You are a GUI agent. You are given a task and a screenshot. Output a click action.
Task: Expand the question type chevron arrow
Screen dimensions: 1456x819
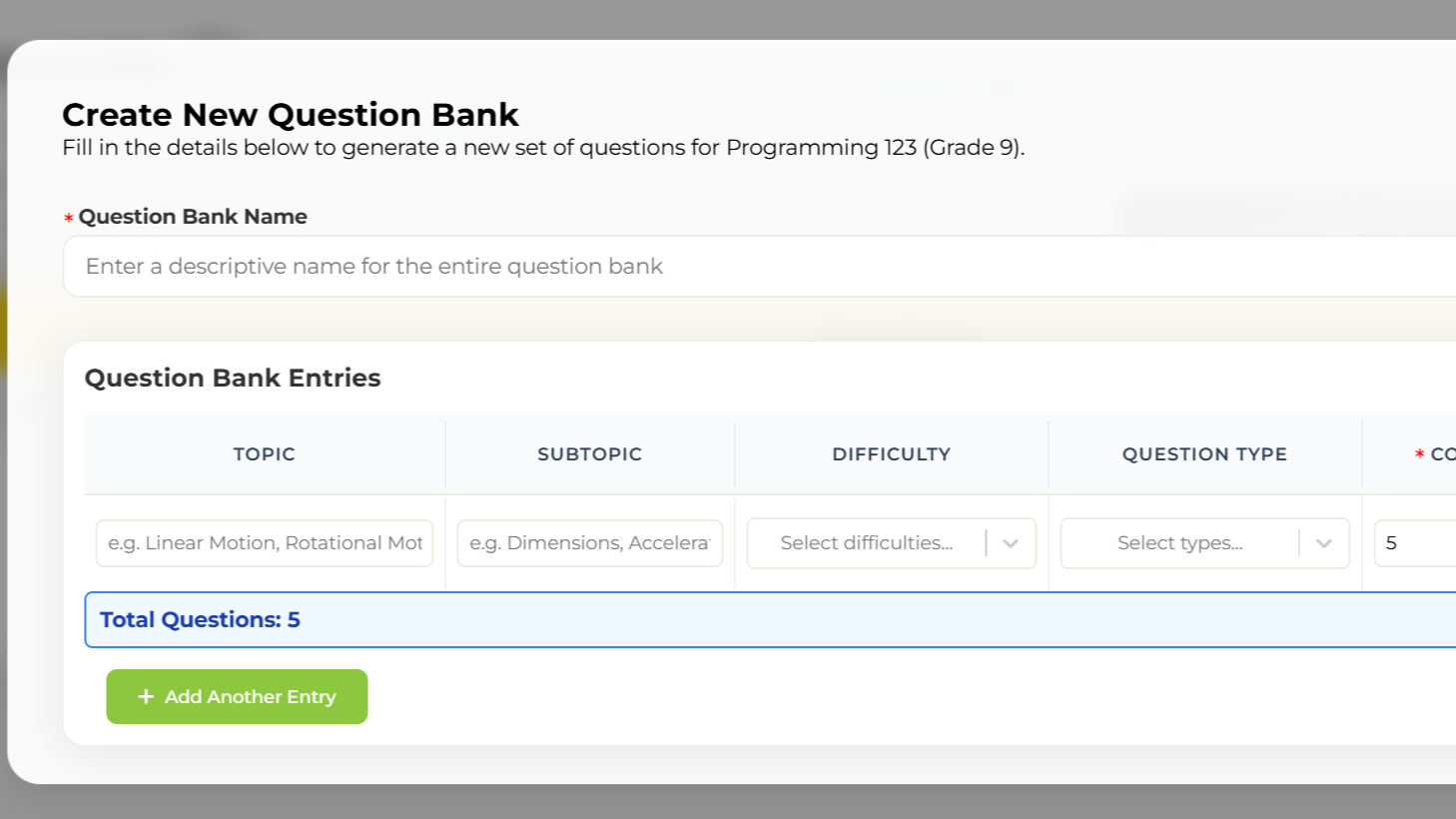coord(1324,542)
